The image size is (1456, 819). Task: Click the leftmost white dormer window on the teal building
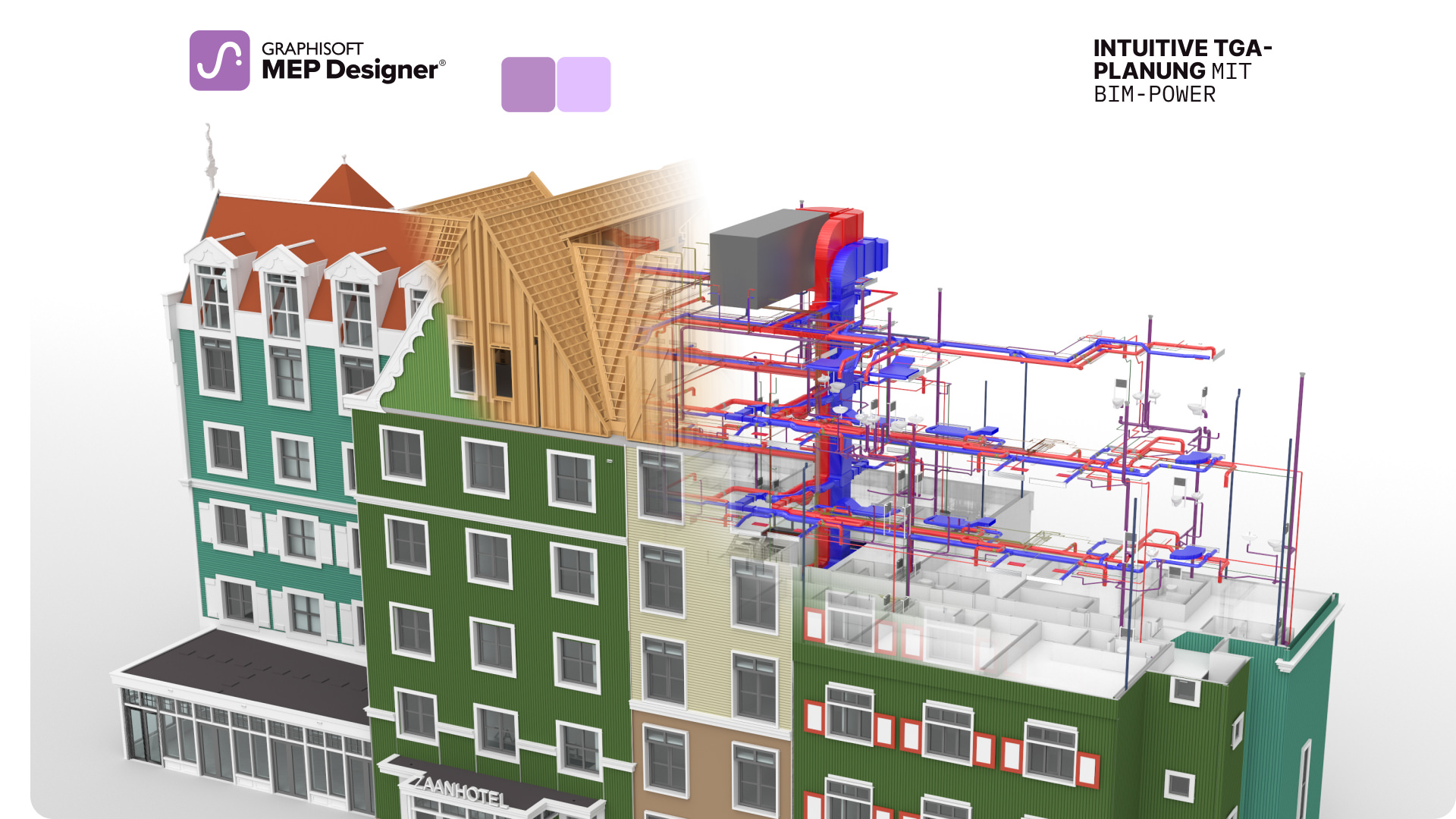(x=214, y=296)
